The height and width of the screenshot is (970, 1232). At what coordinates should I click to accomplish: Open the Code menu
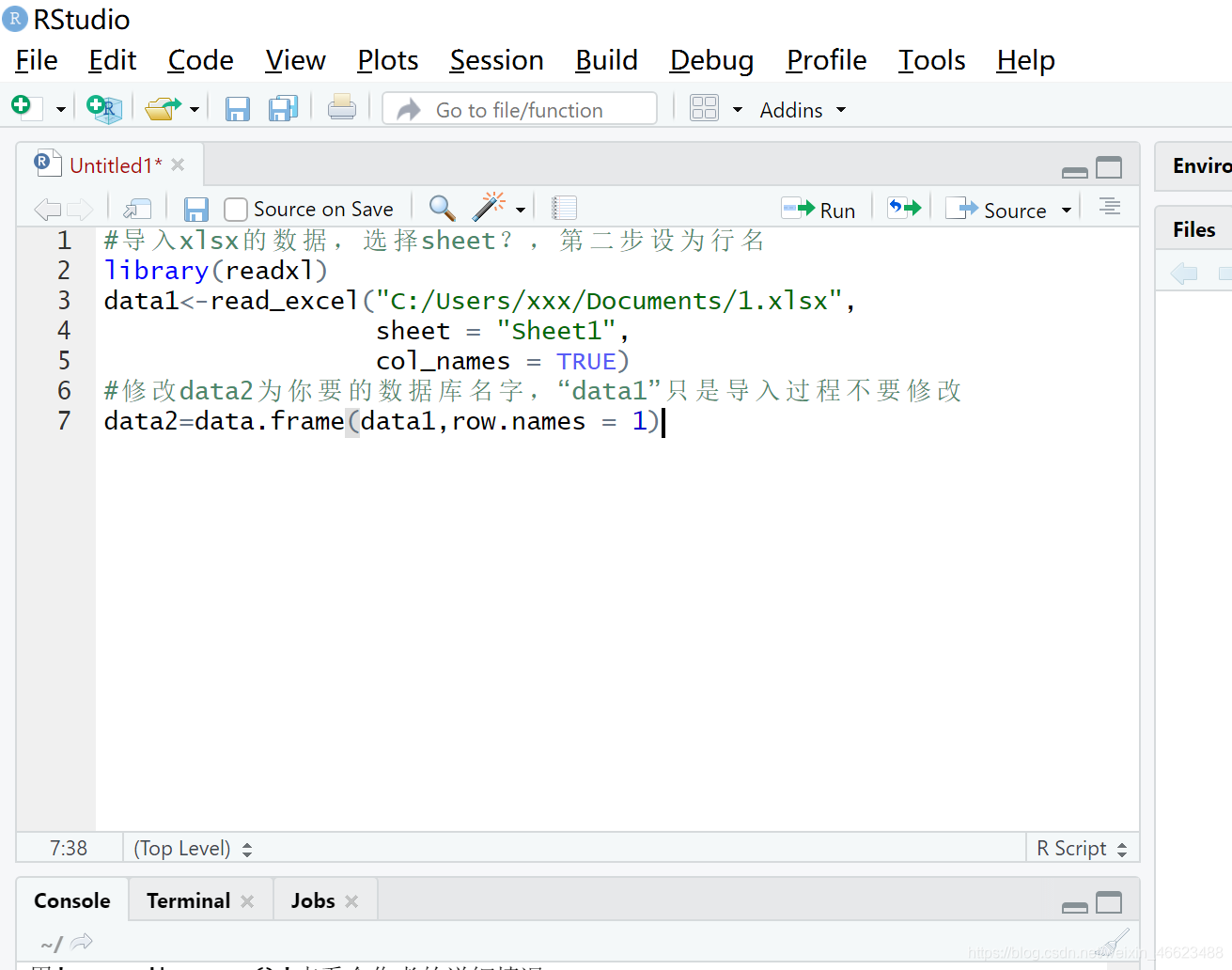coord(200,60)
